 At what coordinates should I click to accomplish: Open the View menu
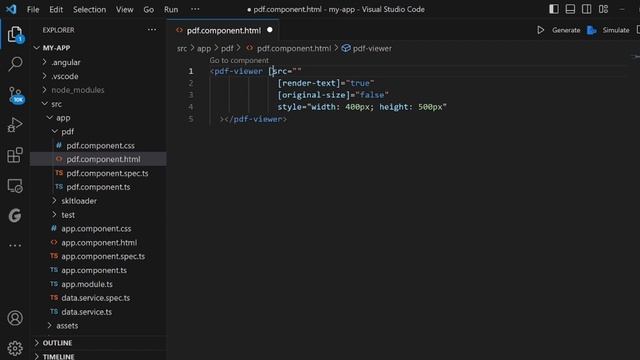pos(124,9)
